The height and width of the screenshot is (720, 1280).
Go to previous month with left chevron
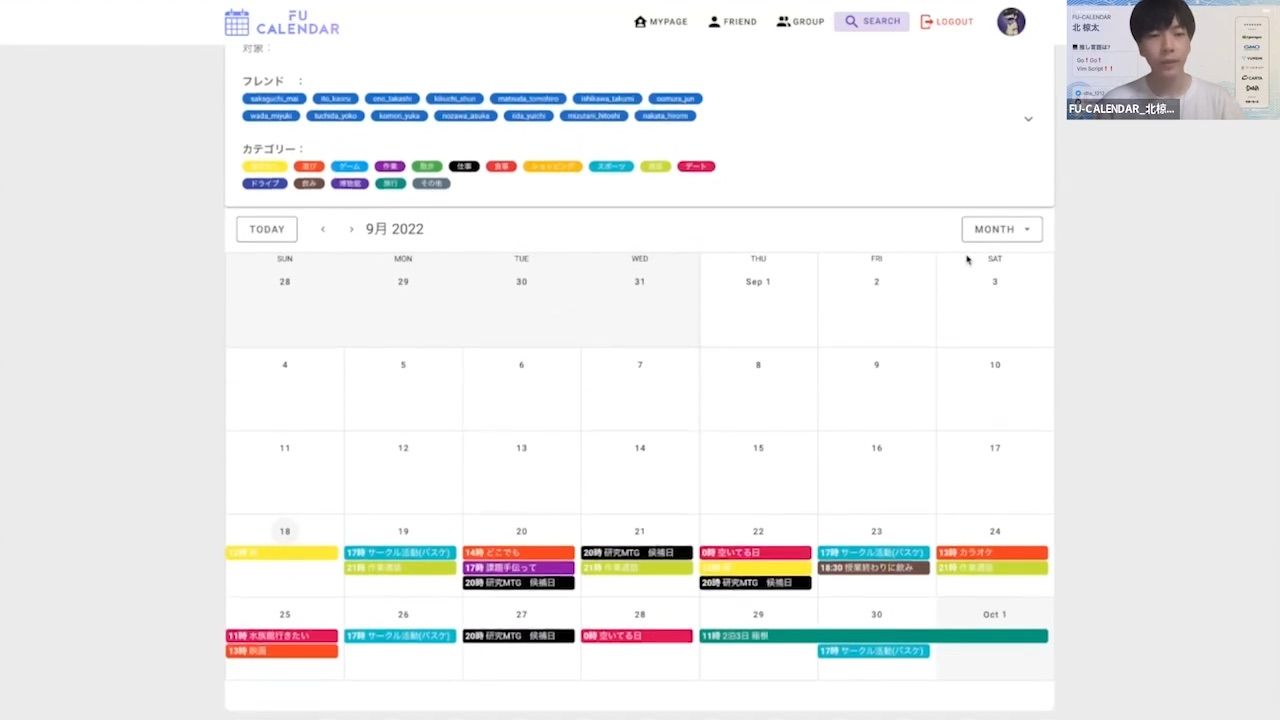(x=323, y=229)
